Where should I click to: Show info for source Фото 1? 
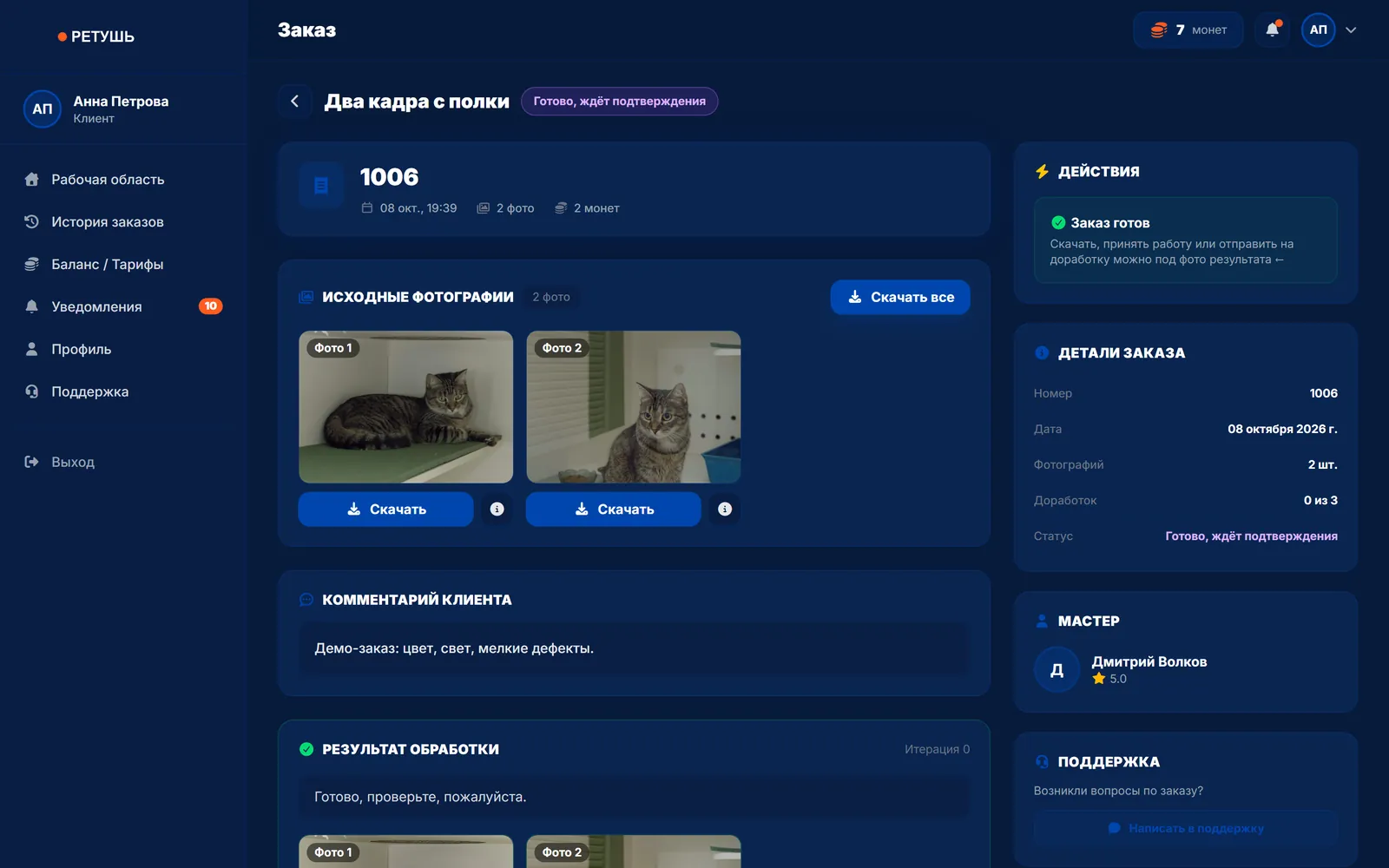pos(497,510)
